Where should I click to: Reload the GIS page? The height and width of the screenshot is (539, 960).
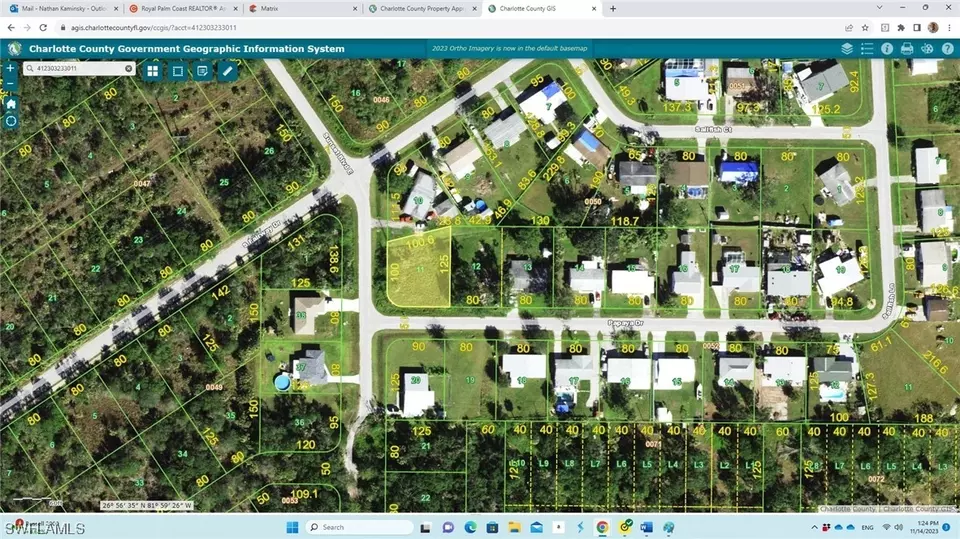click(x=43, y=28)
